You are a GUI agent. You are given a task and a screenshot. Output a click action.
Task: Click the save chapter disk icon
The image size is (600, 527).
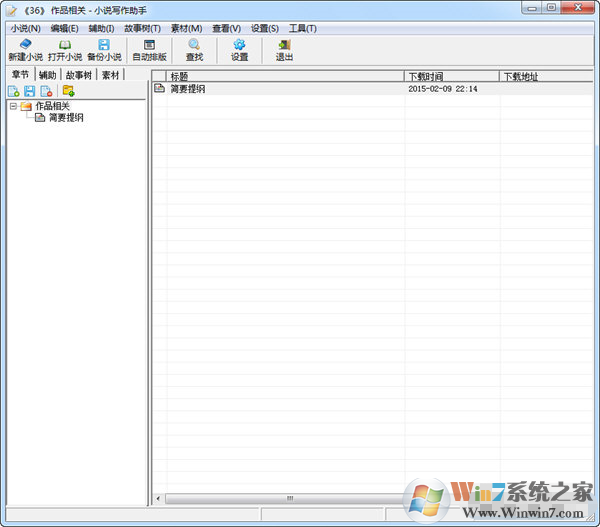pyautogui.click(x=29, y=91)
